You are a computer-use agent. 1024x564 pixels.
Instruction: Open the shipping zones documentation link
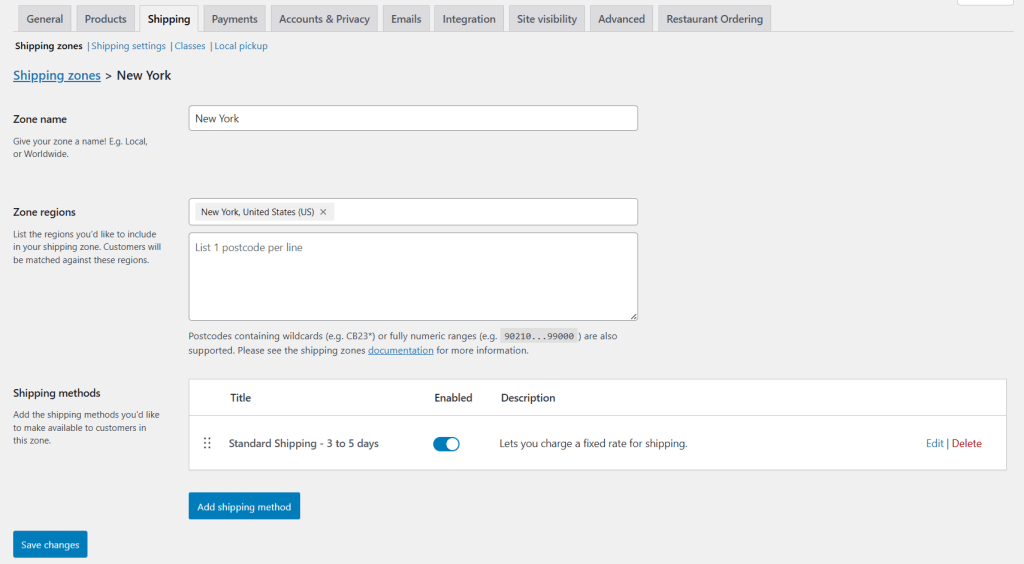click(400, 351)
